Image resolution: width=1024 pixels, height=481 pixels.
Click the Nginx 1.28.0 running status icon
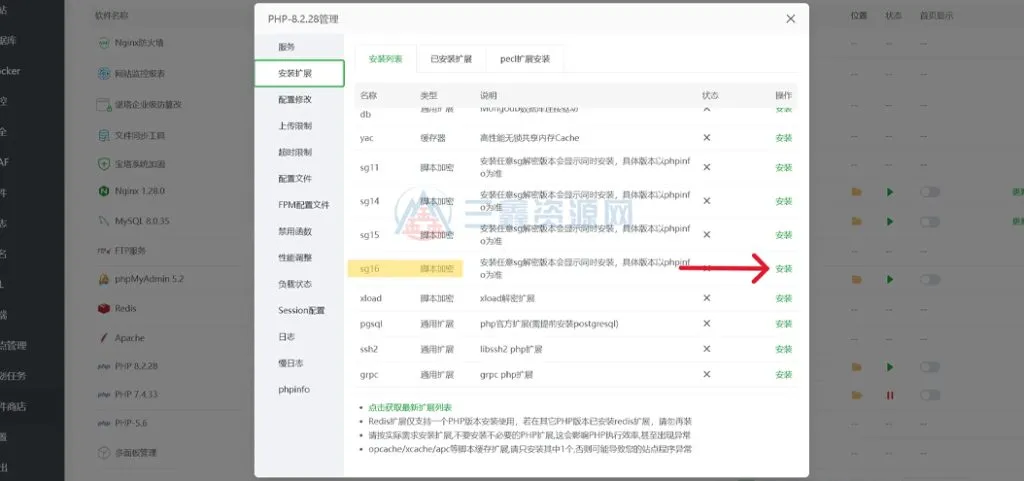coord(889,192)
